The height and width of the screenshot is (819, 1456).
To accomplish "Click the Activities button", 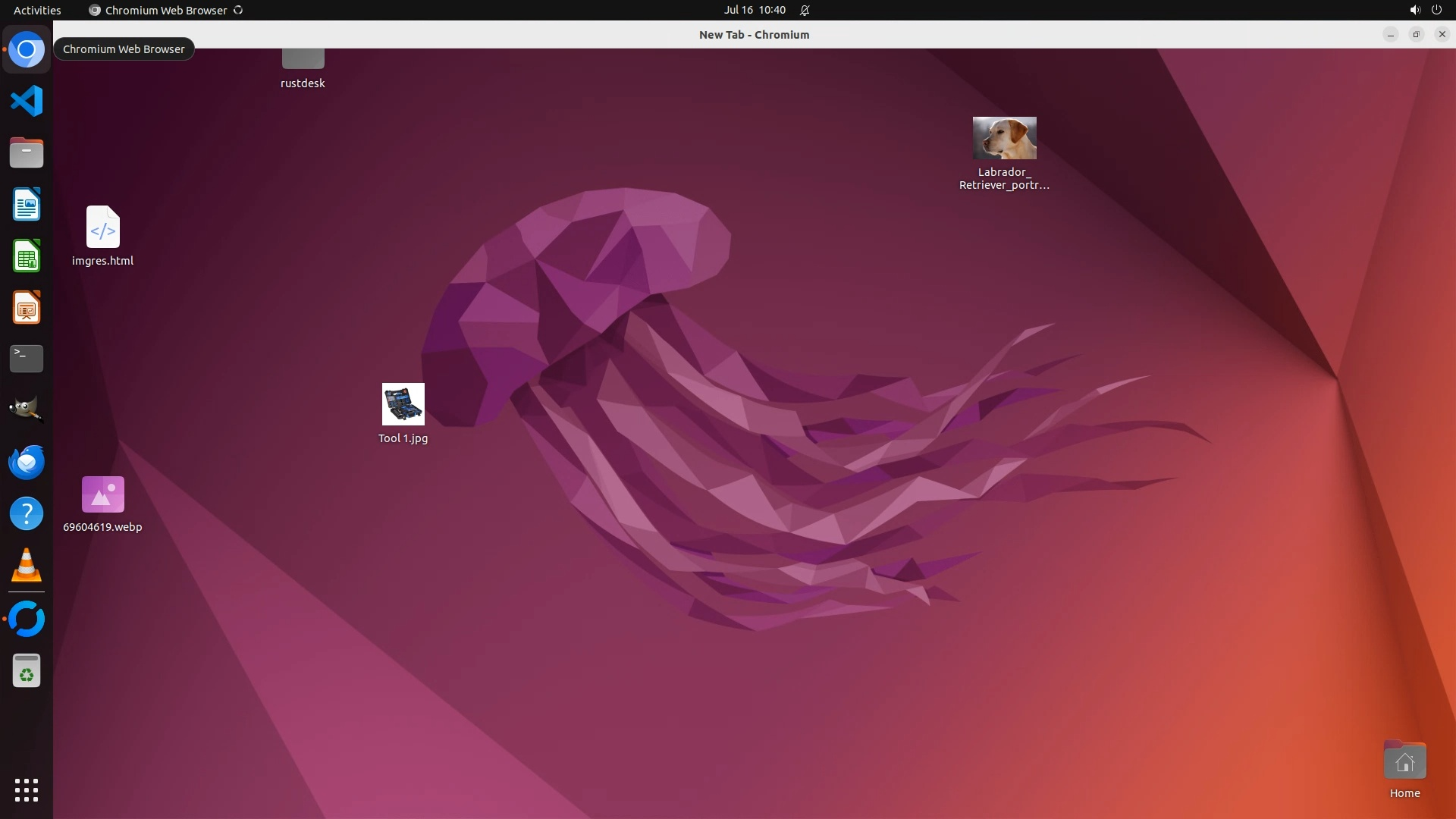I will [x=37, y=10].
